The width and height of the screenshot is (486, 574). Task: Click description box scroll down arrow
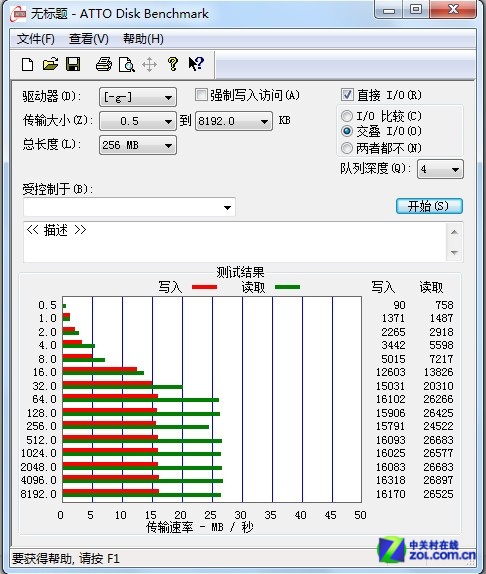coord(455,253)
